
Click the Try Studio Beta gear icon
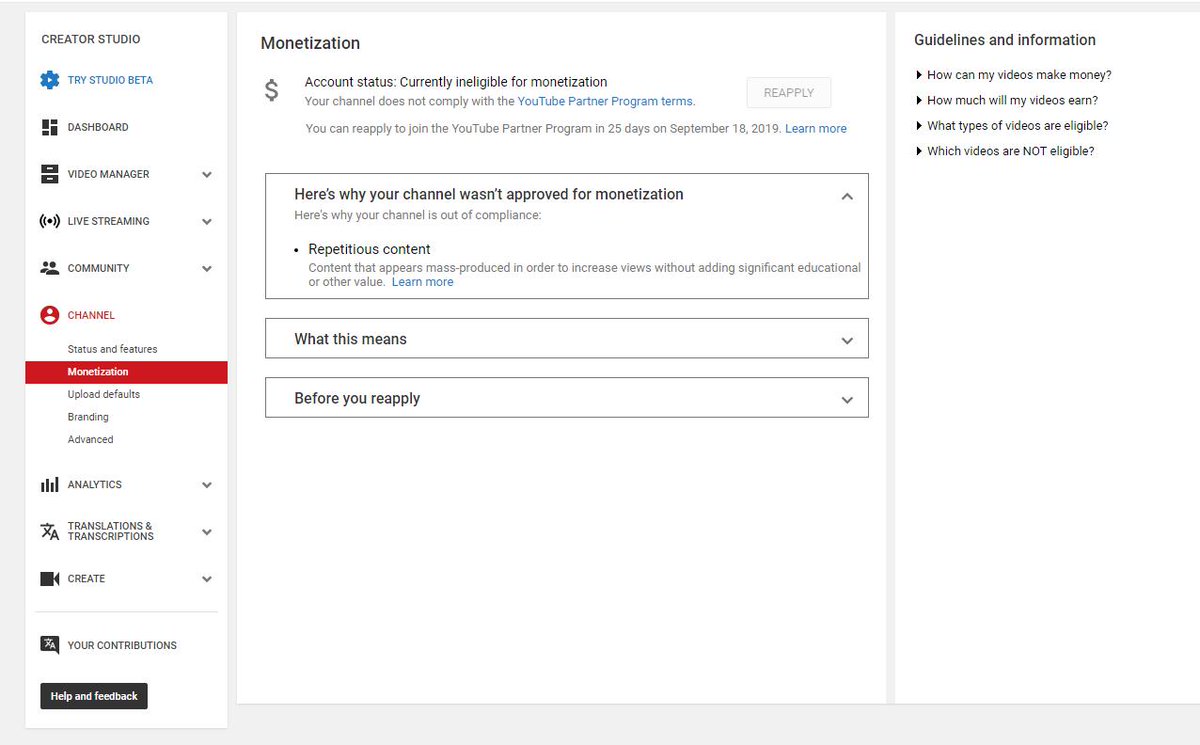point(50,80)
